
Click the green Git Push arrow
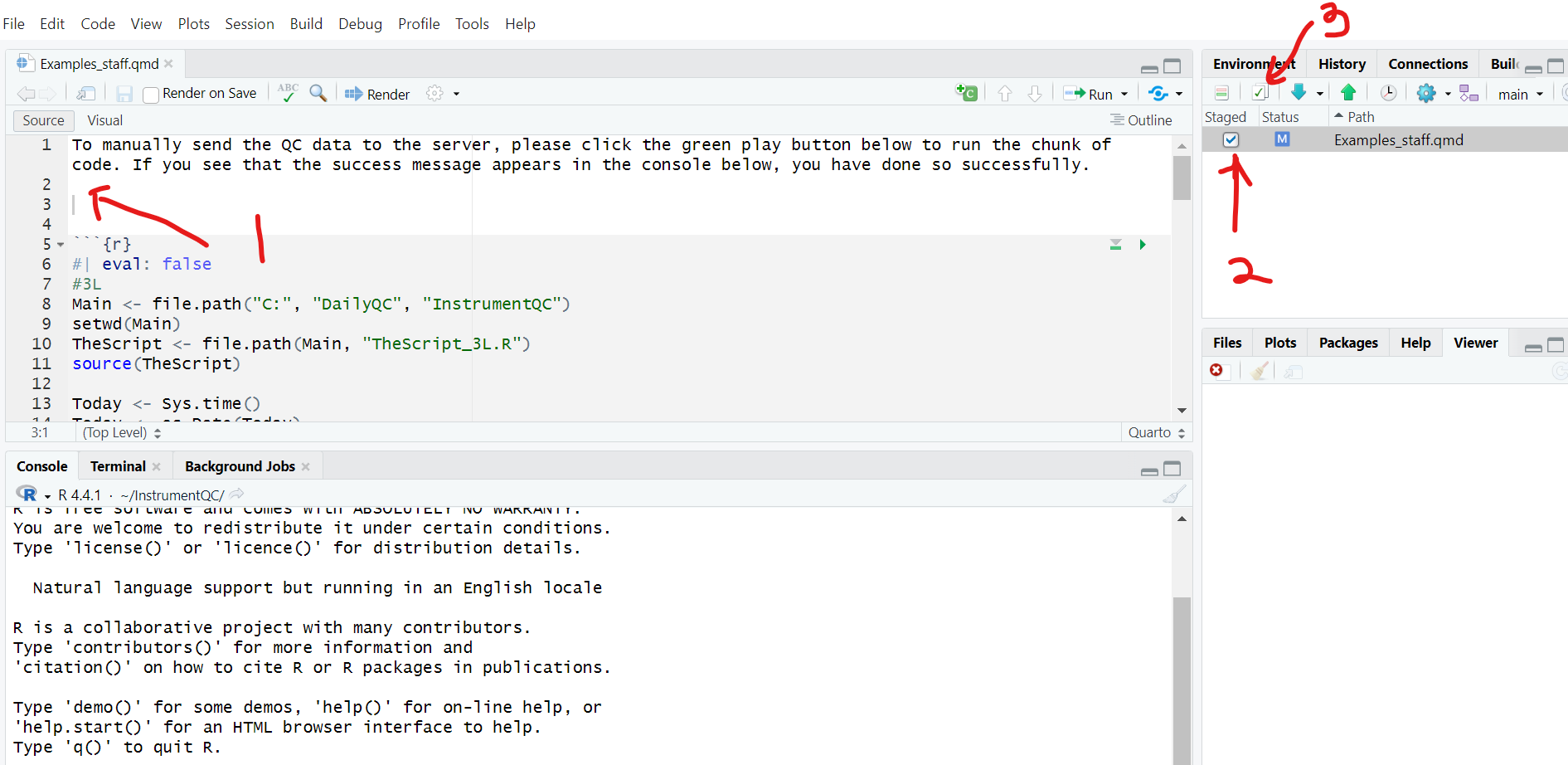(1348, 93)
